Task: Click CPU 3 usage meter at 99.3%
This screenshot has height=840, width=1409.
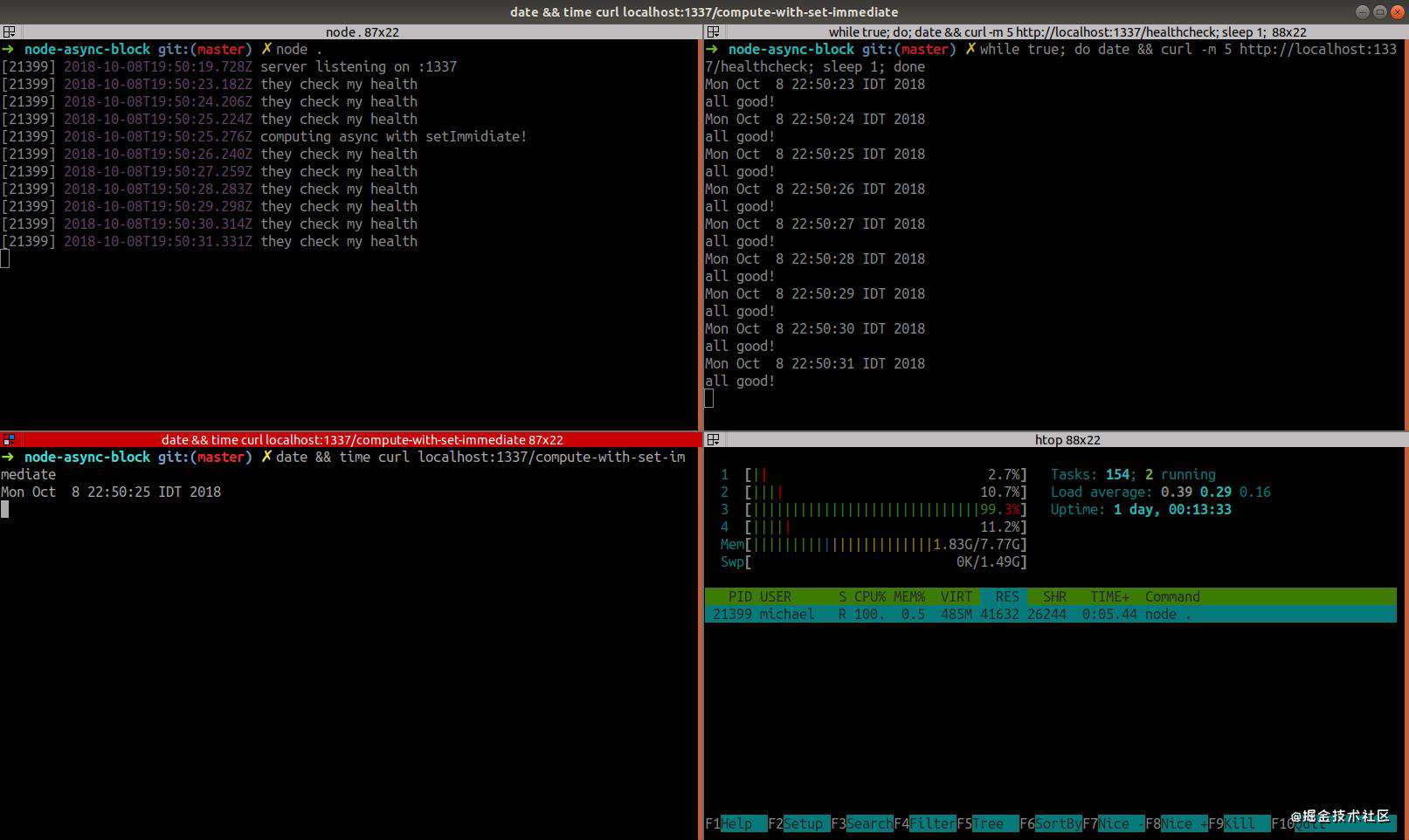Action: (x=874, y=510)
